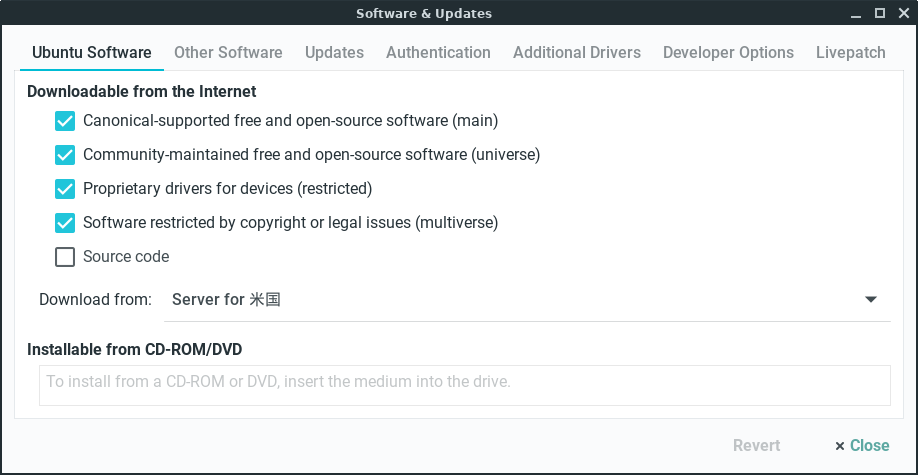Click 'Installable from CD-ROM/DVD' heading
Screen dimensions: 918x475
(x=135, y=350)
